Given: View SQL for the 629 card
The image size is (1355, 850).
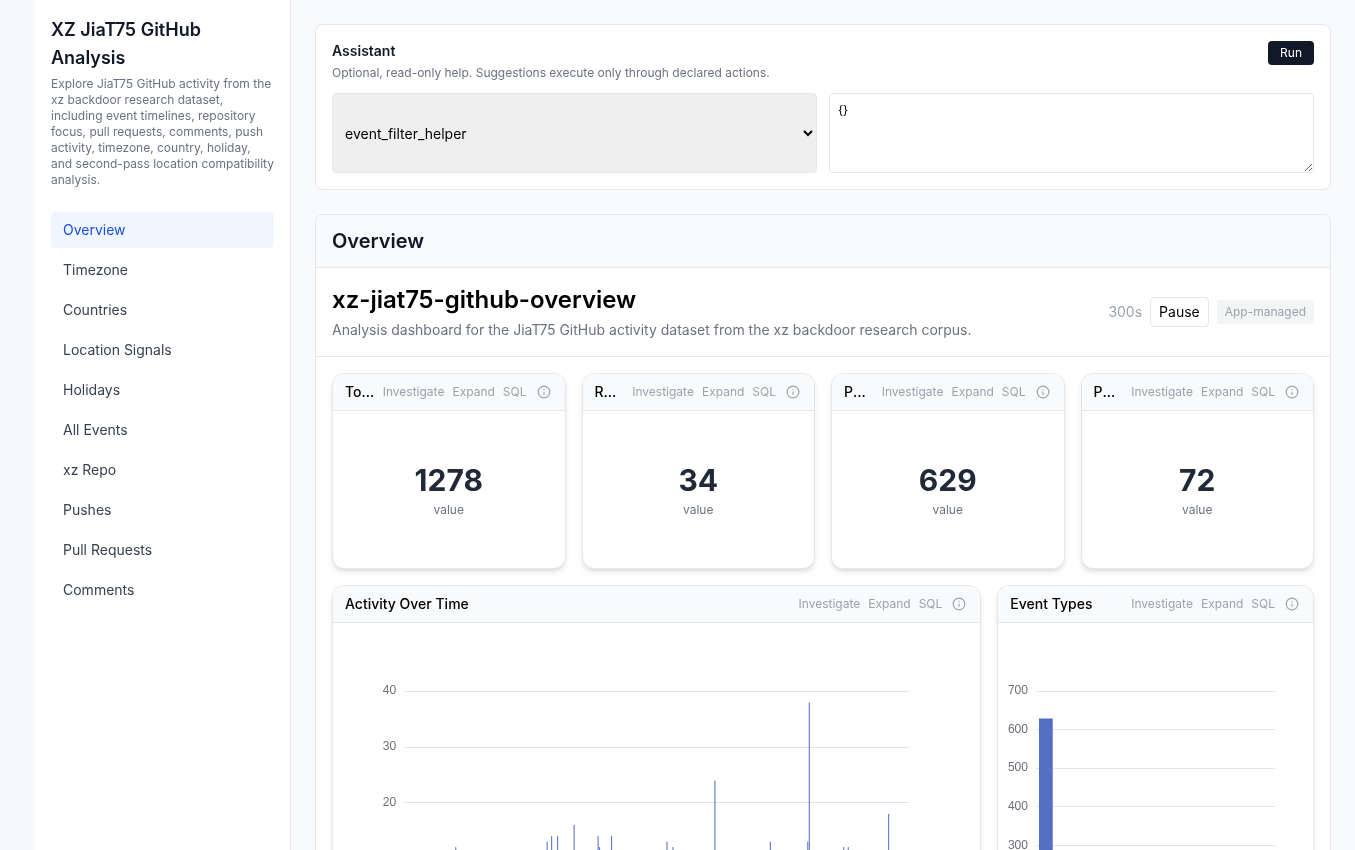Looking at the screenshot, I should pyautogui.click(x=1013, y=392).
